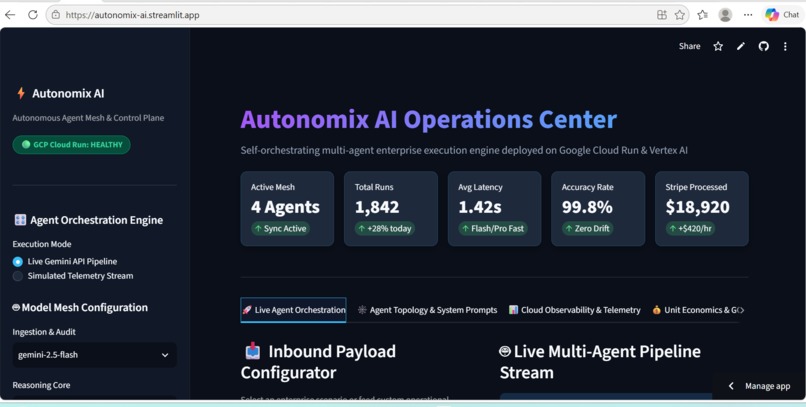
Task: Reload the page with refresh icon
Action: (33, 15)
